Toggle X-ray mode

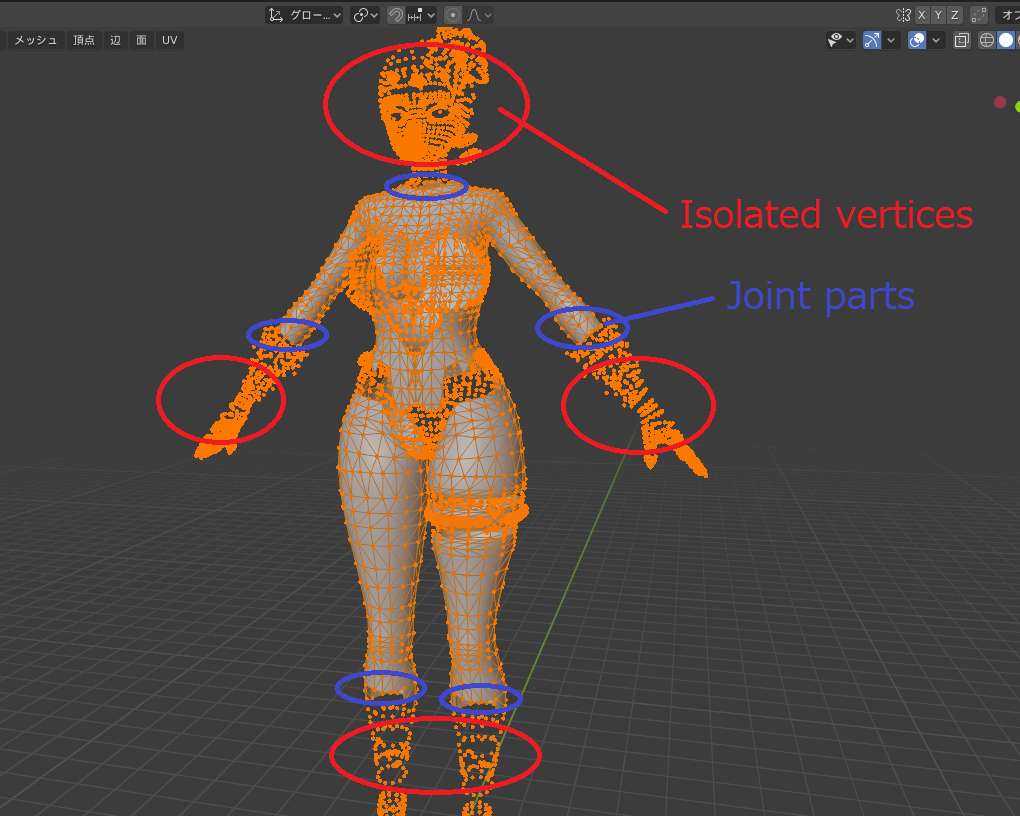(x=961, y=40)
